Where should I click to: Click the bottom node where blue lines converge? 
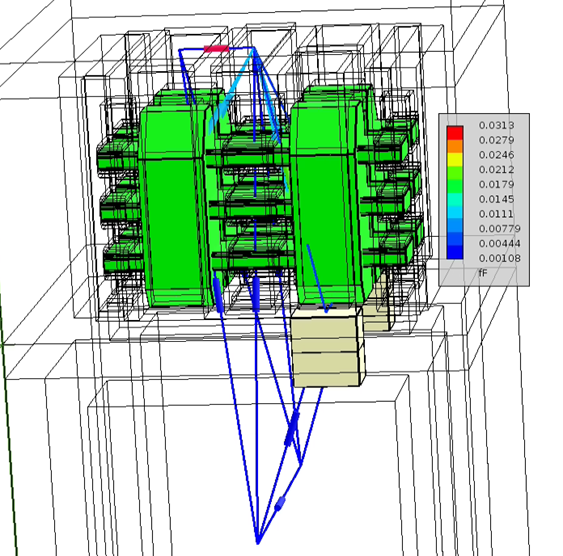tap(258, 543)
